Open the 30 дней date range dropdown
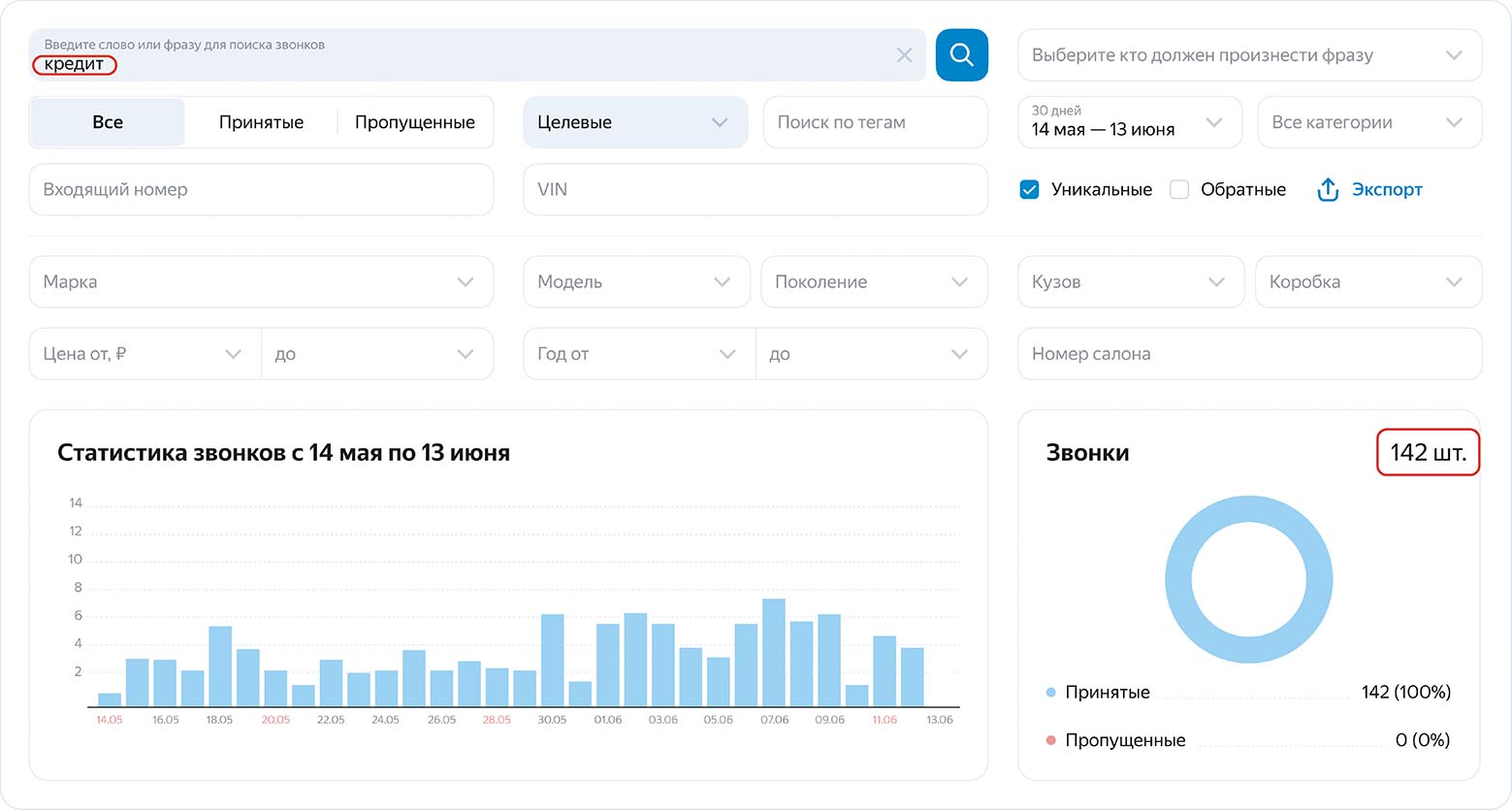This screenshot has width=1512, height=810. point(1130,122)
